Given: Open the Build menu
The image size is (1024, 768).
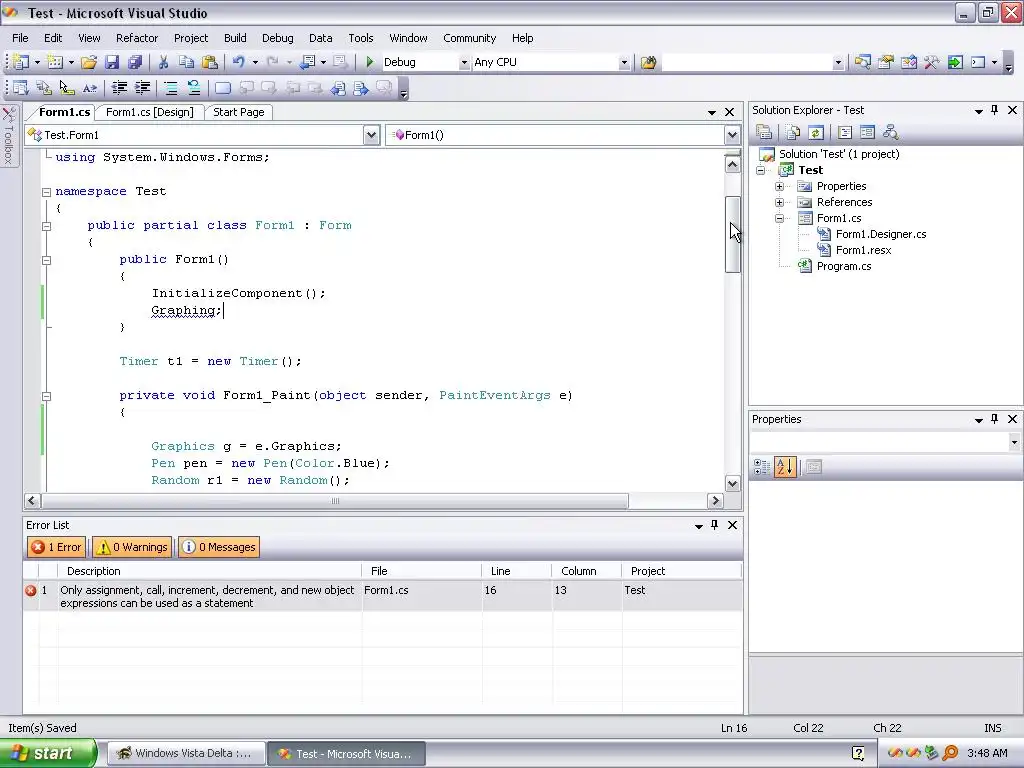Looking at the screenshot, I should pyautogui.click(x=235, y=38).
